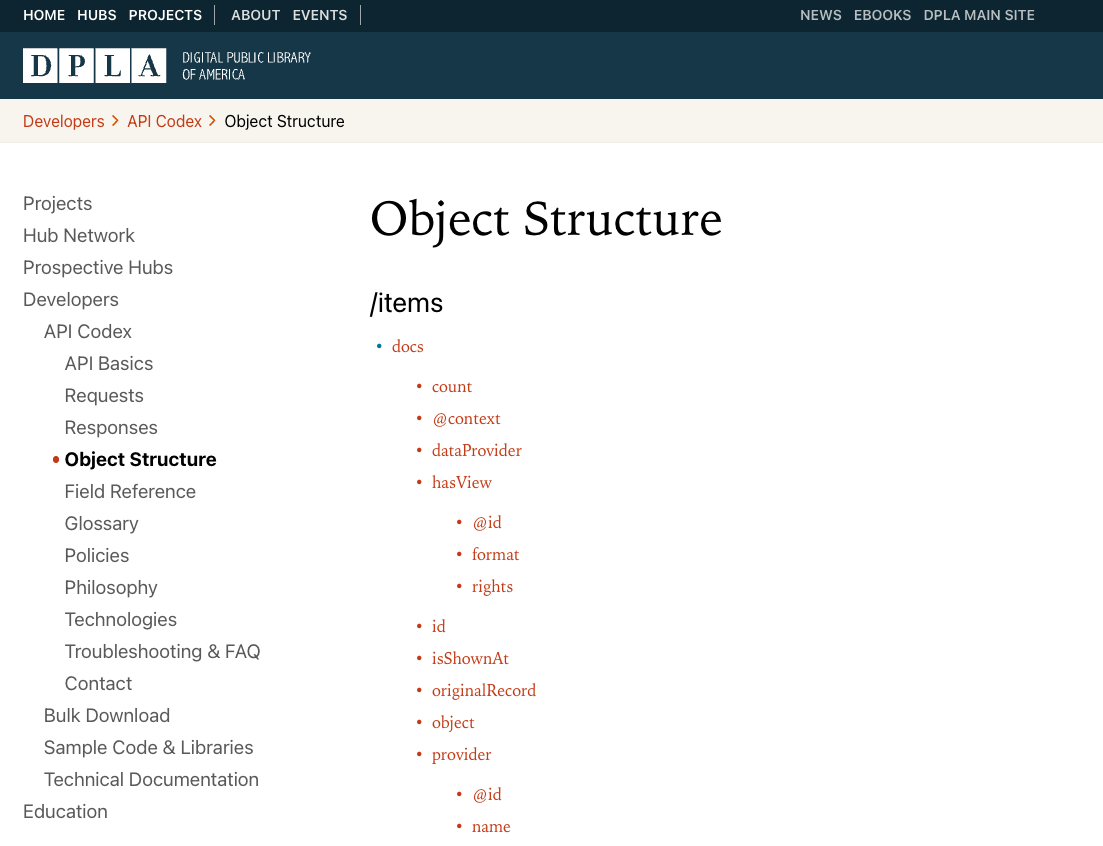Open the EVENTS page
Viewport: 1103px width, 846px height.
[x=320, y=15]
